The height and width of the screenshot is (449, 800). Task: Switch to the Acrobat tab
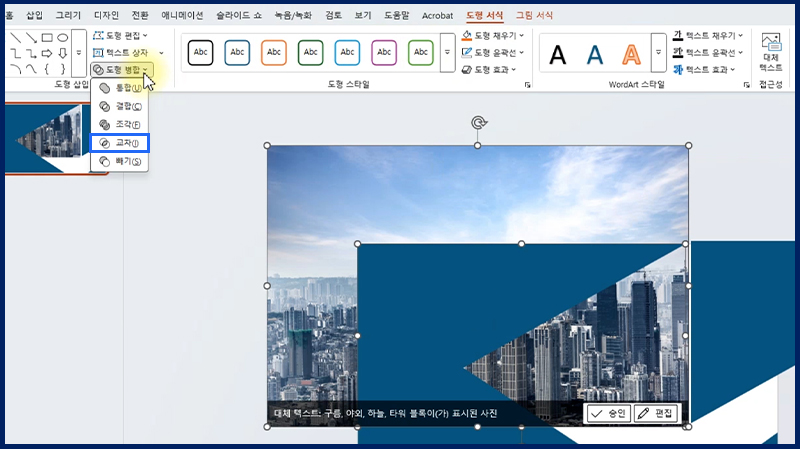pyautogui.click(x=437, y=16)
